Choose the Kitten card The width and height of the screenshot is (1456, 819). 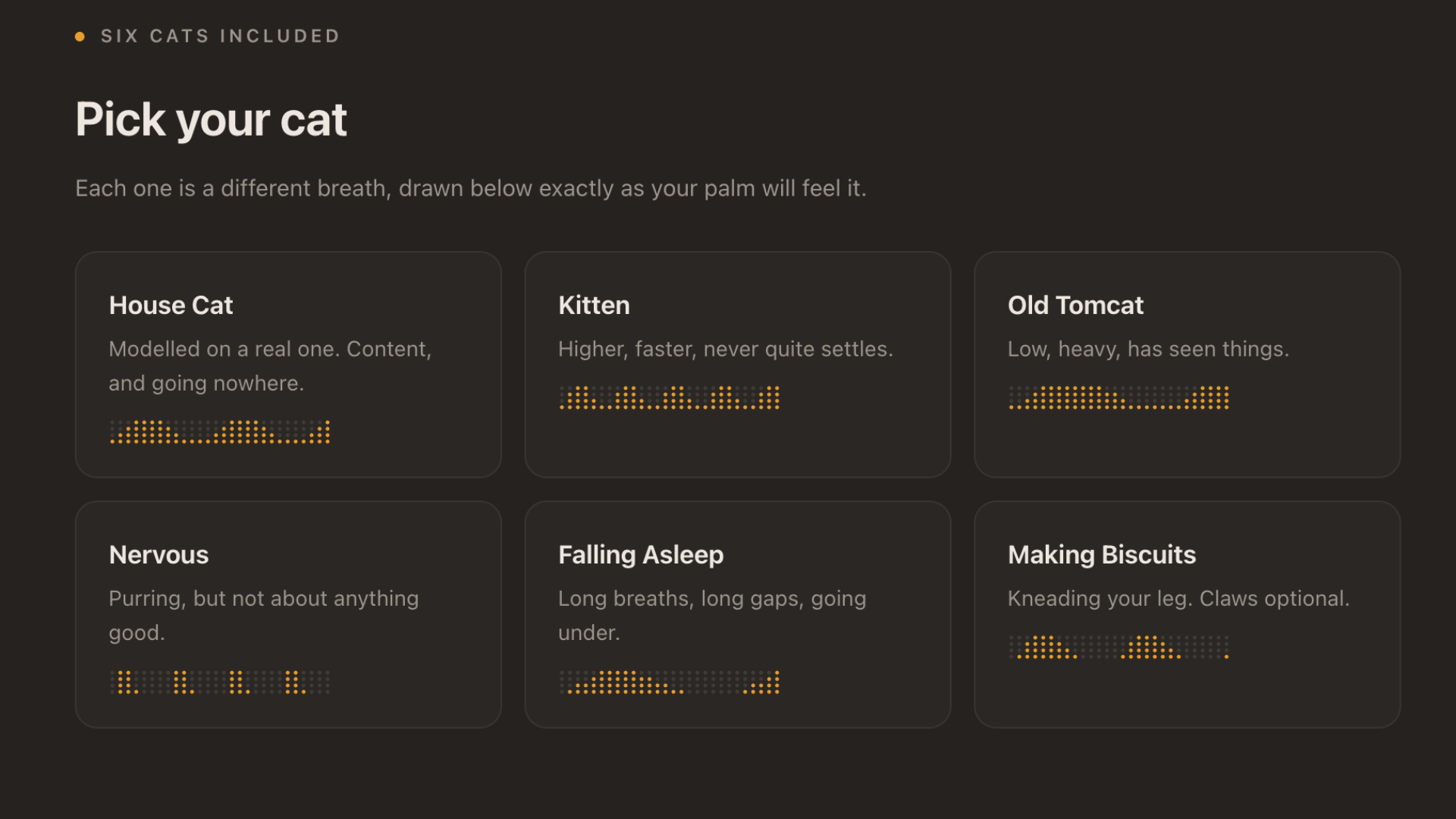738,365
